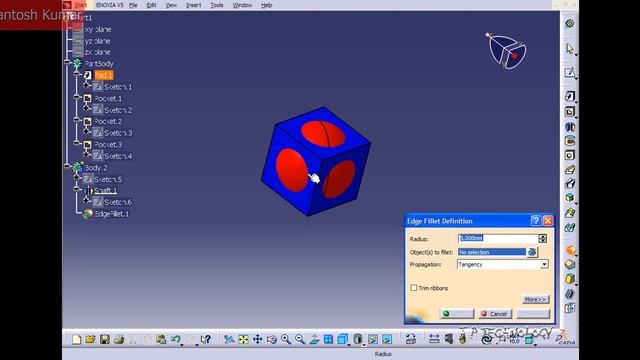
Task: Open the View menu
Action: [x=171, y=5]
